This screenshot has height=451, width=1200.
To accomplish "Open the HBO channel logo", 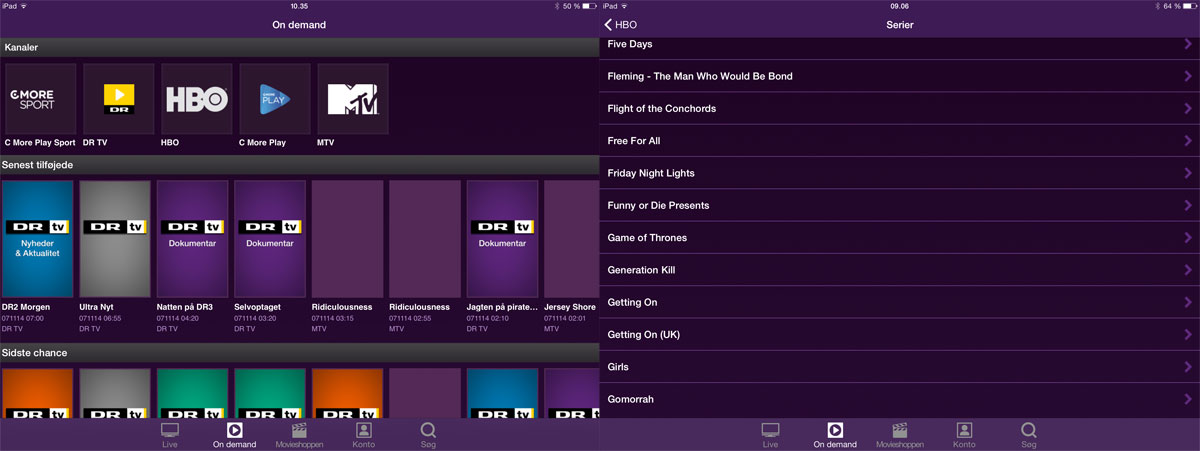I will 197,99.
